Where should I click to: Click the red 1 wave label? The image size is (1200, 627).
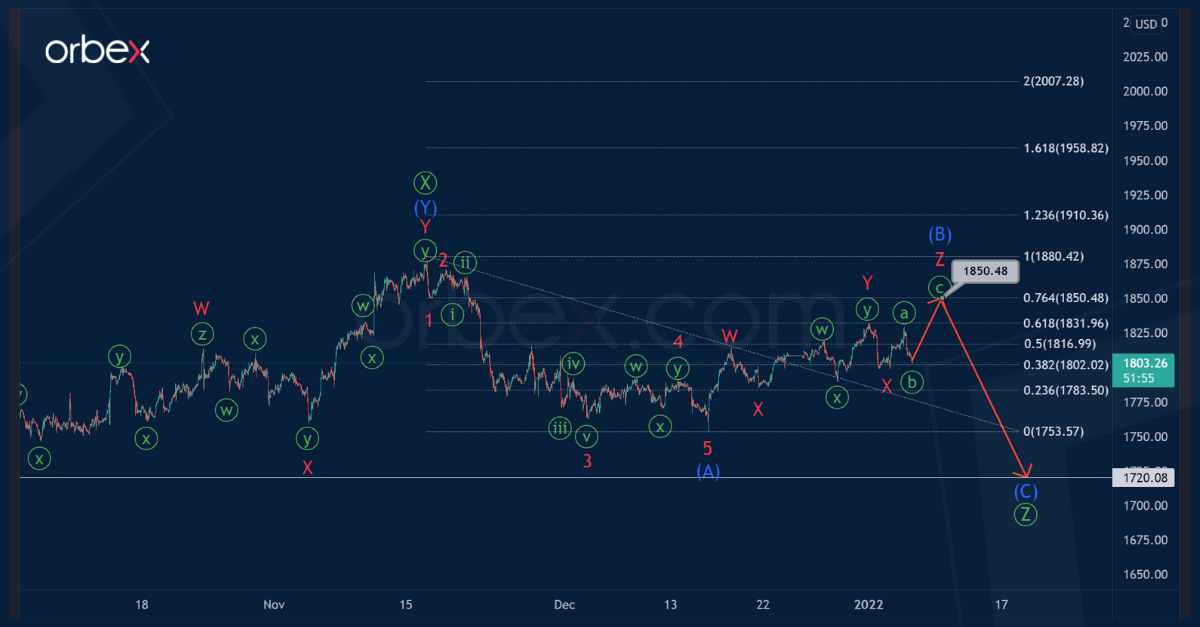(429, 320)
